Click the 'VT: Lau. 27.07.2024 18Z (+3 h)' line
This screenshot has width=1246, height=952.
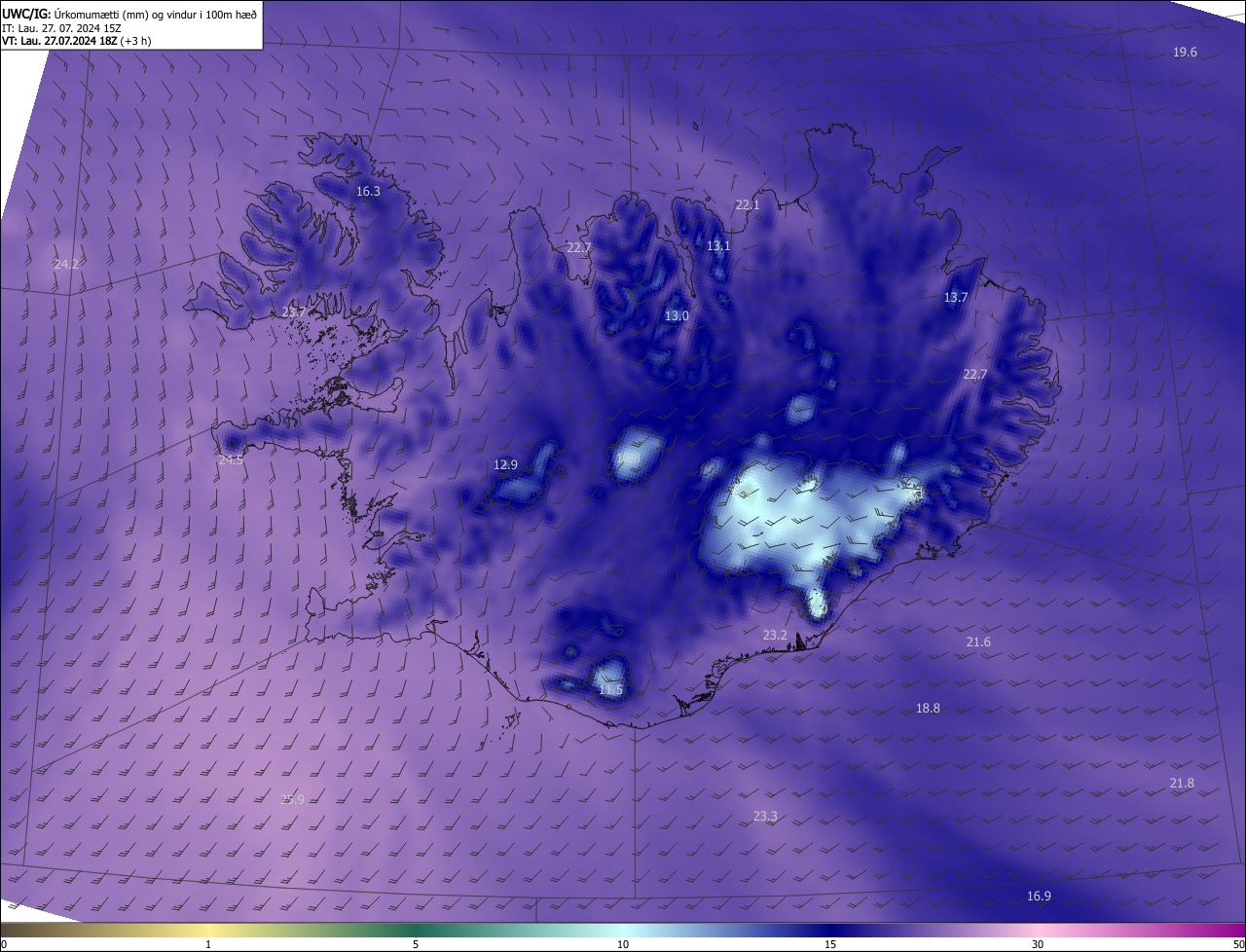tap(79, 41)
